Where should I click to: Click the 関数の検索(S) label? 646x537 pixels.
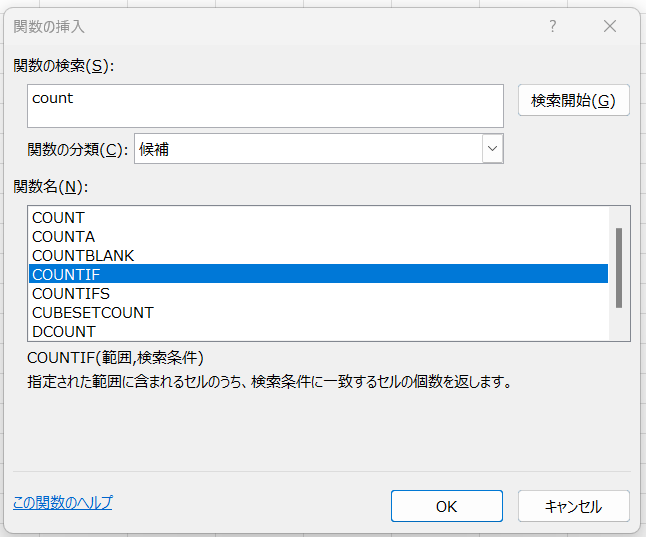point(64,65)
